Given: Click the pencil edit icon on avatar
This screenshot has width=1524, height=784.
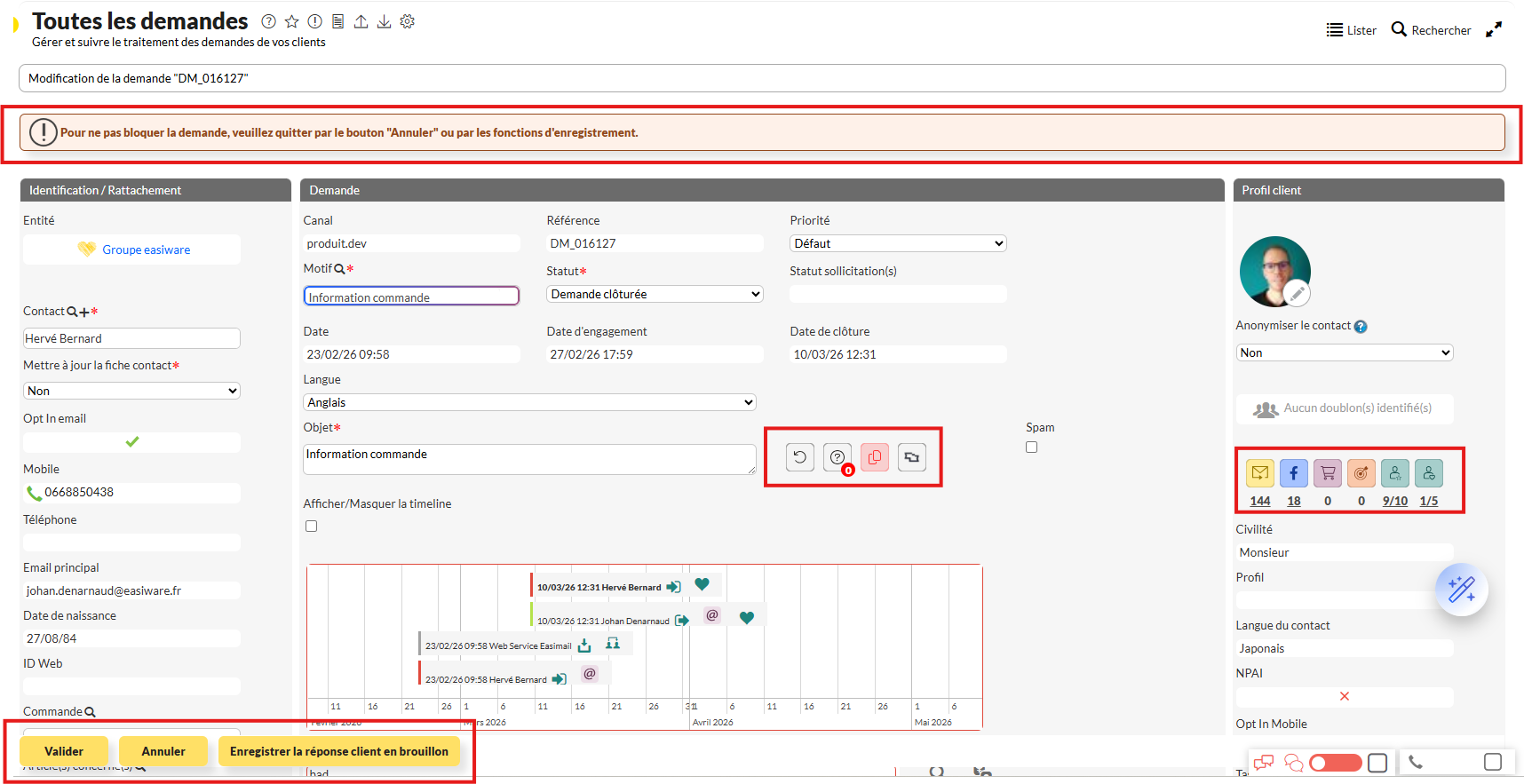Looking at the screenshot, I should pyautogui.click(x=1297, y=293).
